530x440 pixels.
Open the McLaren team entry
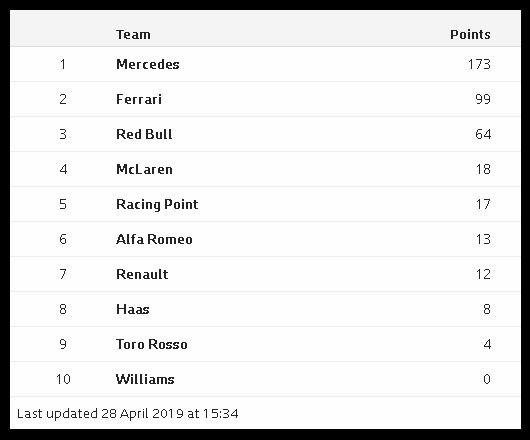pos(144,169)
